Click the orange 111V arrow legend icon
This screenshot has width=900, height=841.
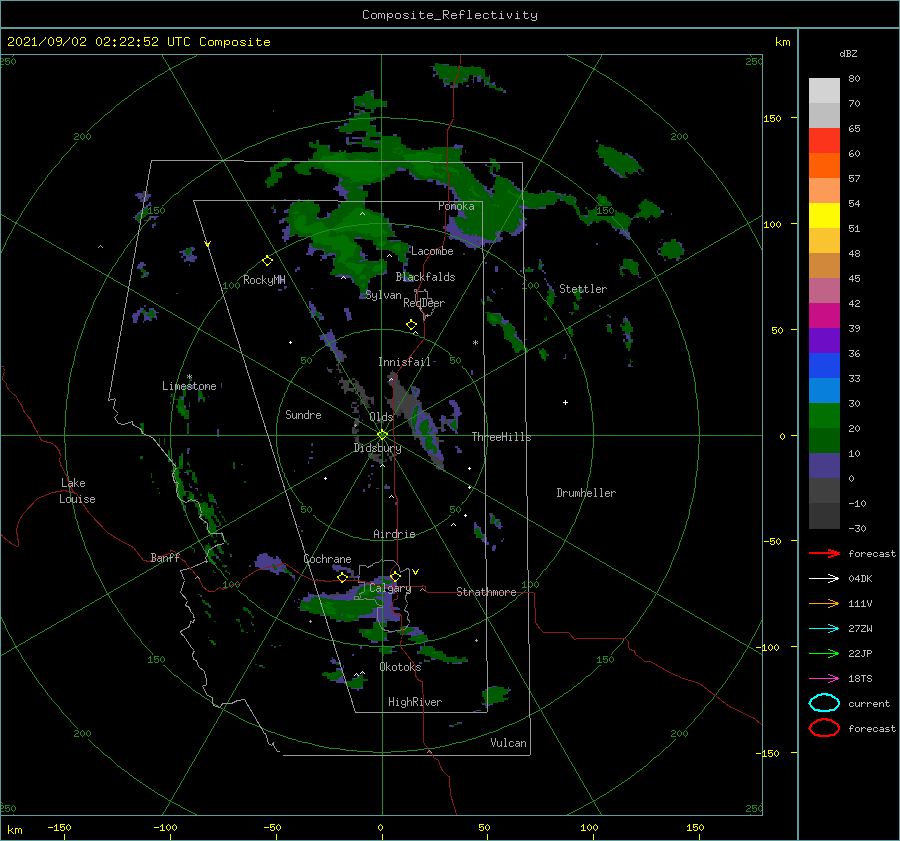coord(824,603)
